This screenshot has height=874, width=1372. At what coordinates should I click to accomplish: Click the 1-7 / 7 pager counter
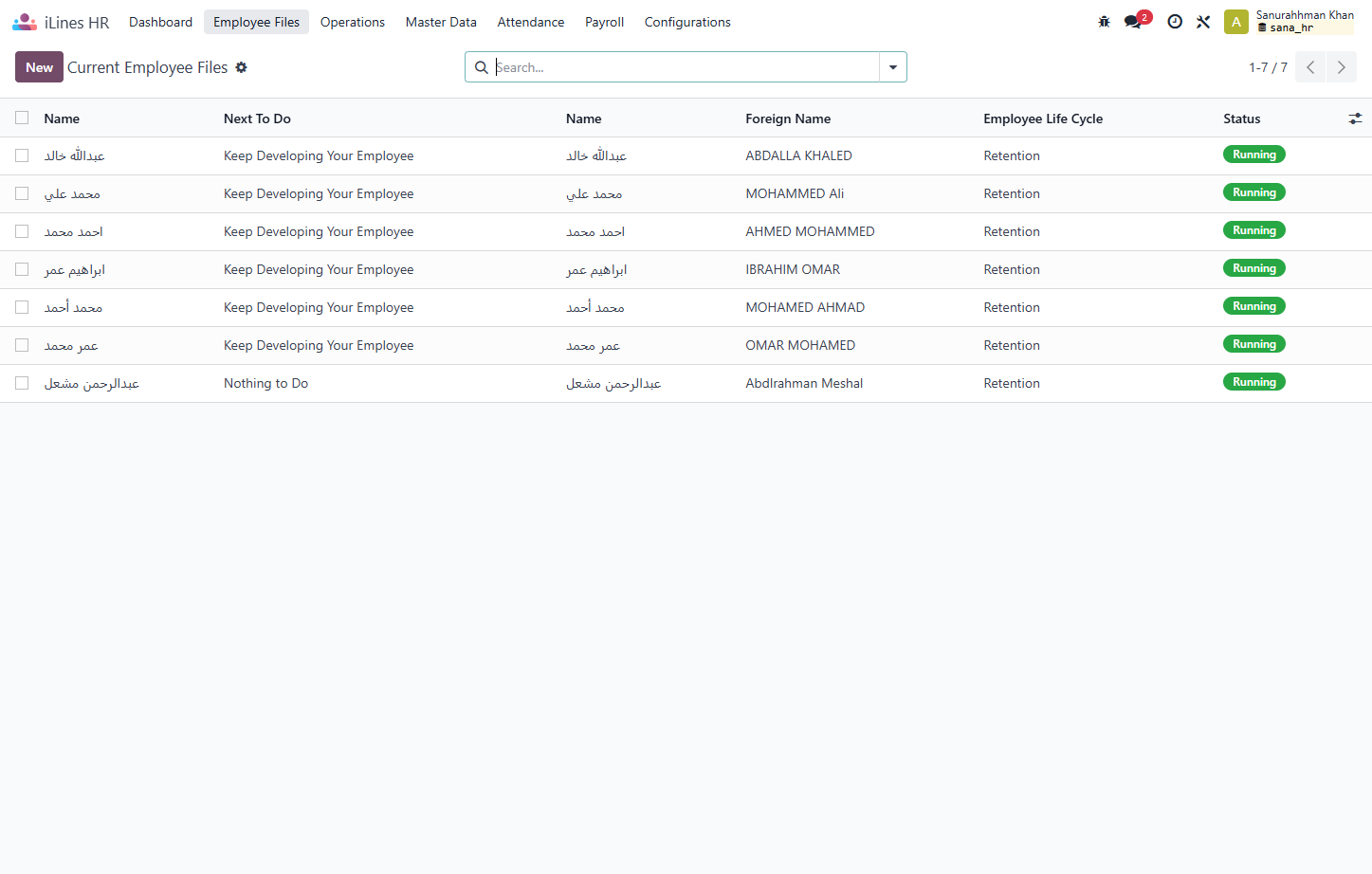tap(1268, 67)
